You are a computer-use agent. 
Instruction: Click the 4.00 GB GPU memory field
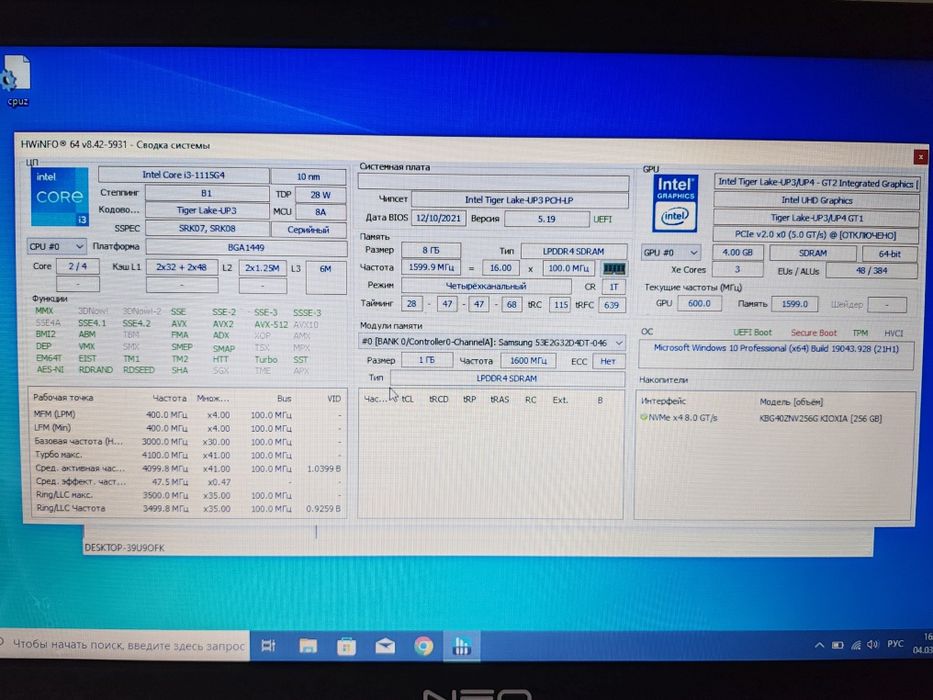pos(738,252)
